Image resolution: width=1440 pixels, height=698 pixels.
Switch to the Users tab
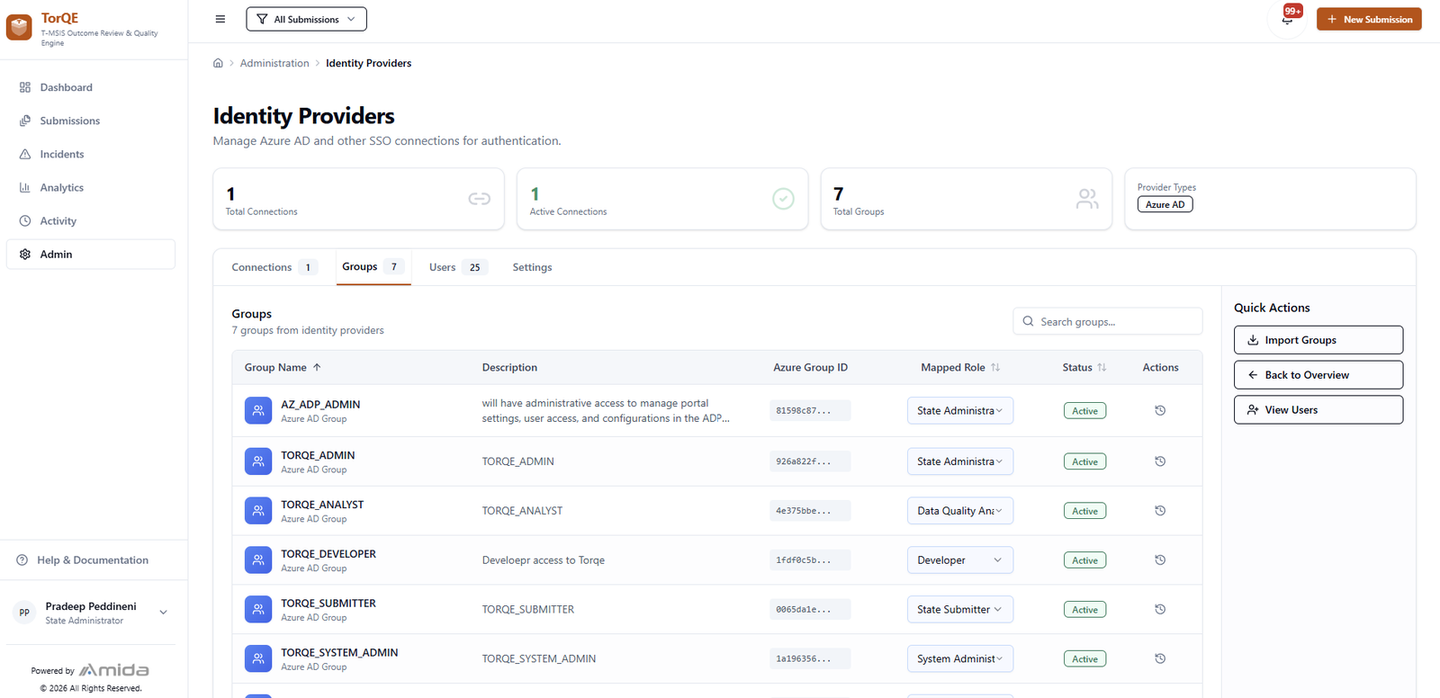(457, 267)
